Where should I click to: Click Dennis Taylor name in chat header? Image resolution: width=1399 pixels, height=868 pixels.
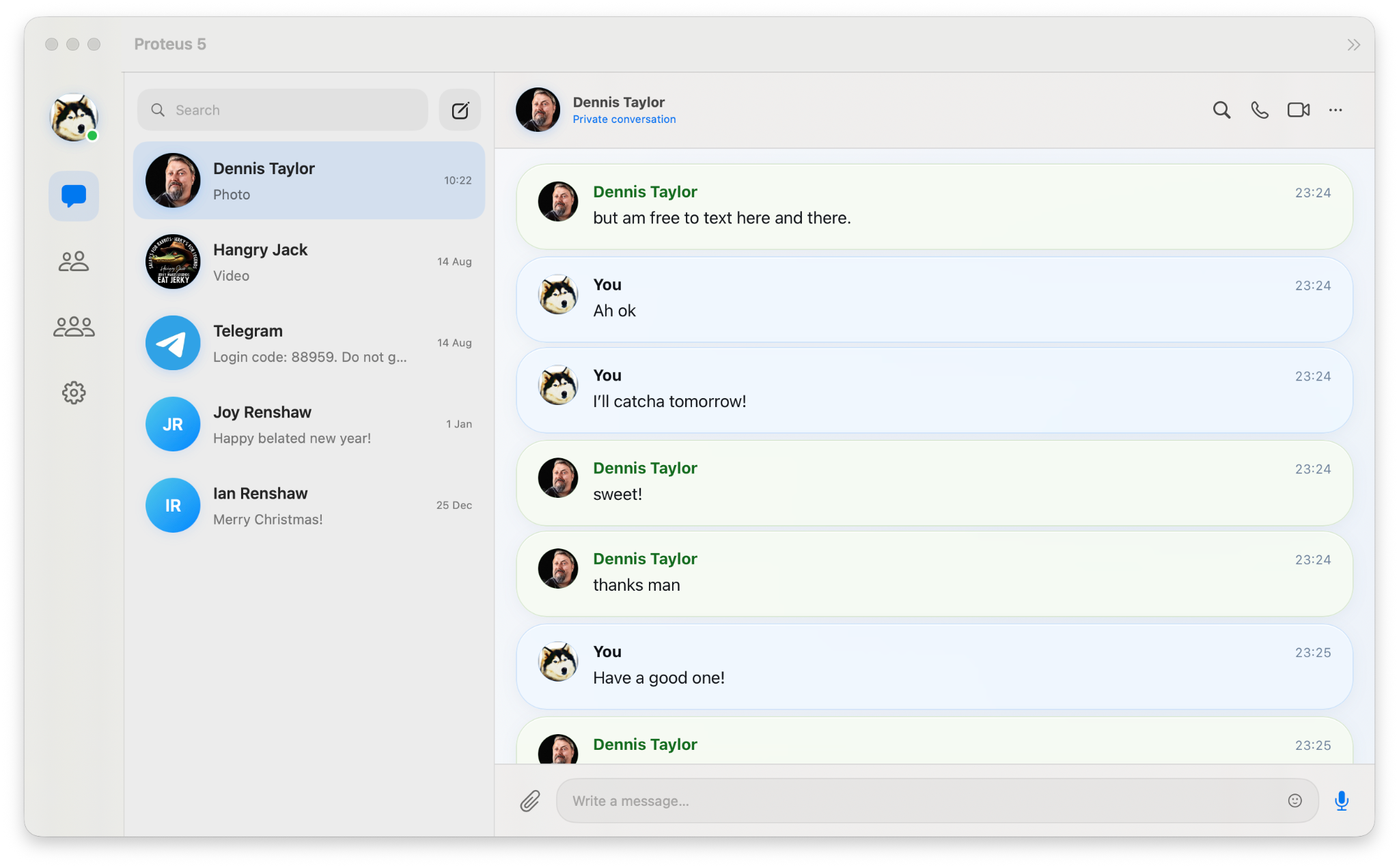tap(618, 102)
